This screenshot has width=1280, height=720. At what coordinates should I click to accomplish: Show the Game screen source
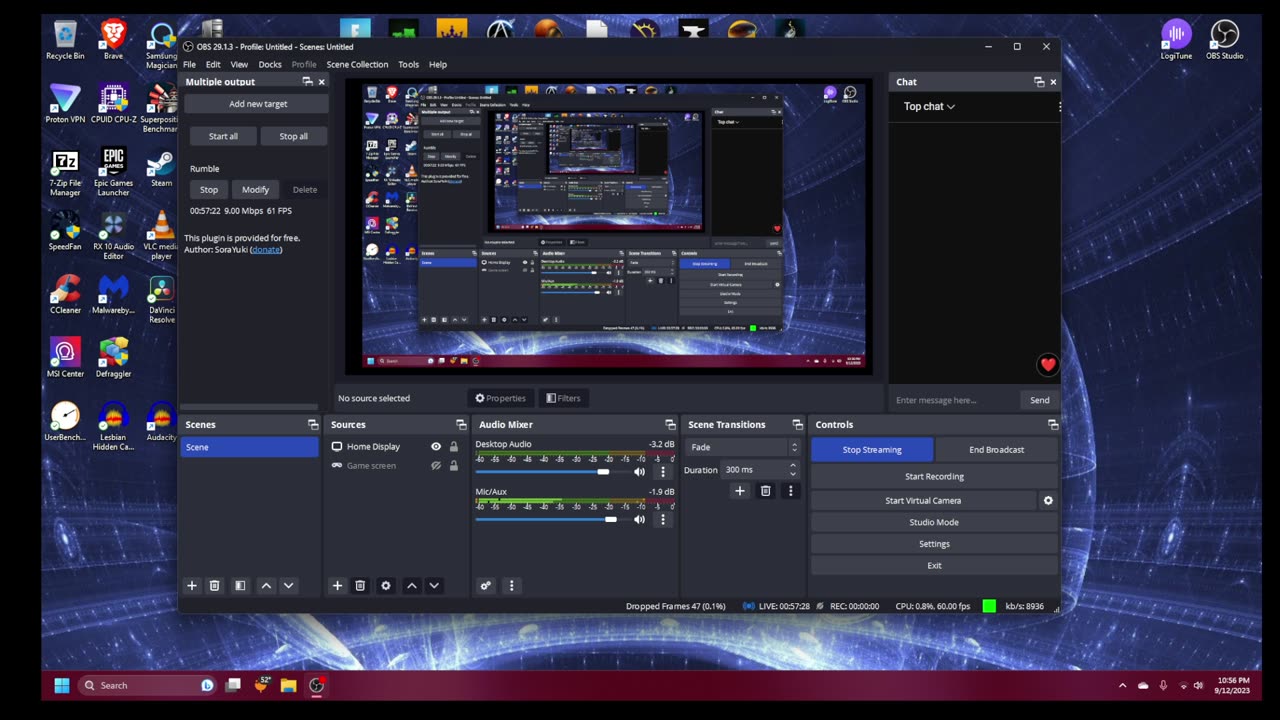[x=436, y=466]
